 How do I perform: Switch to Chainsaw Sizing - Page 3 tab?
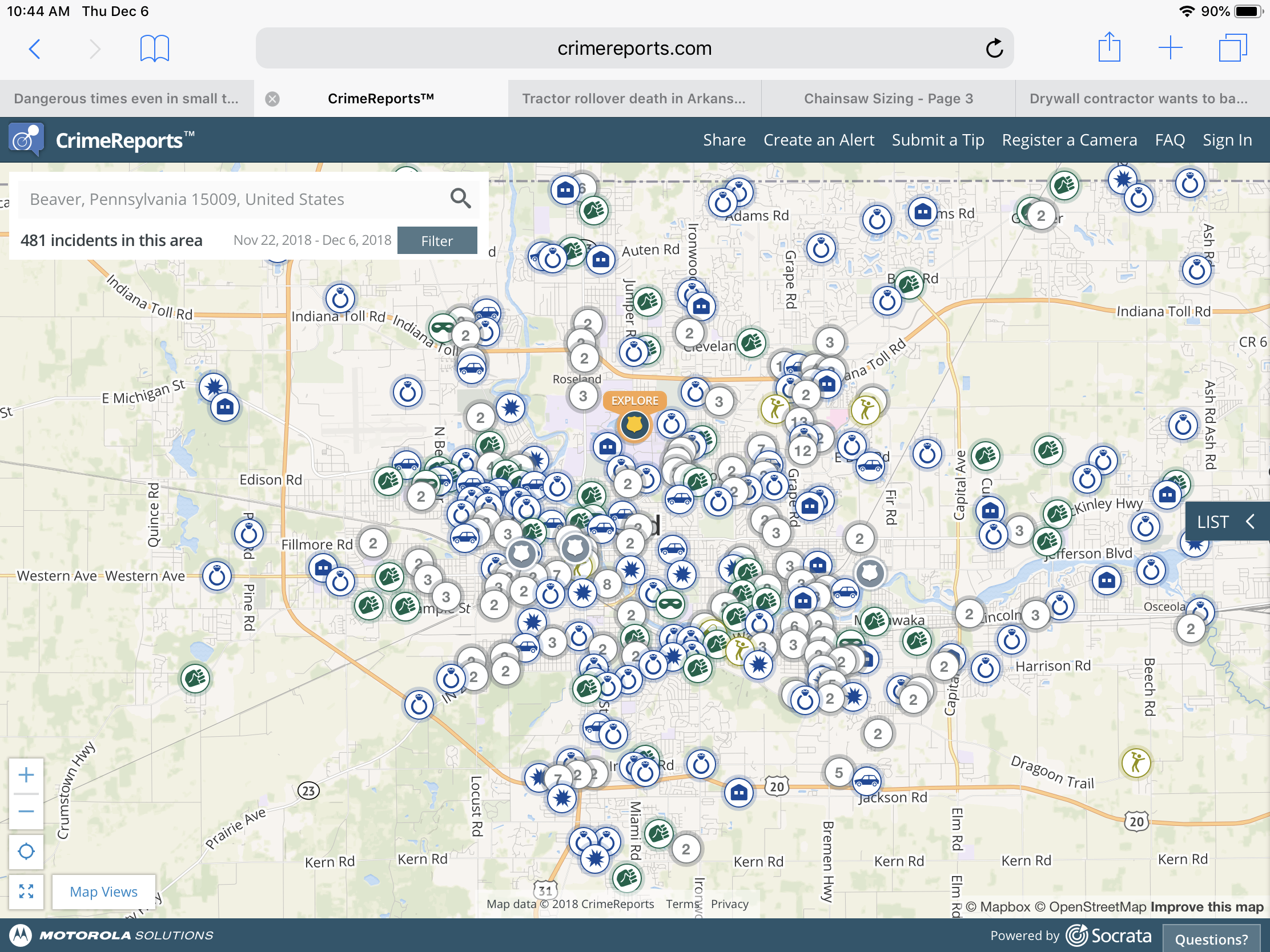pos(888,99)
